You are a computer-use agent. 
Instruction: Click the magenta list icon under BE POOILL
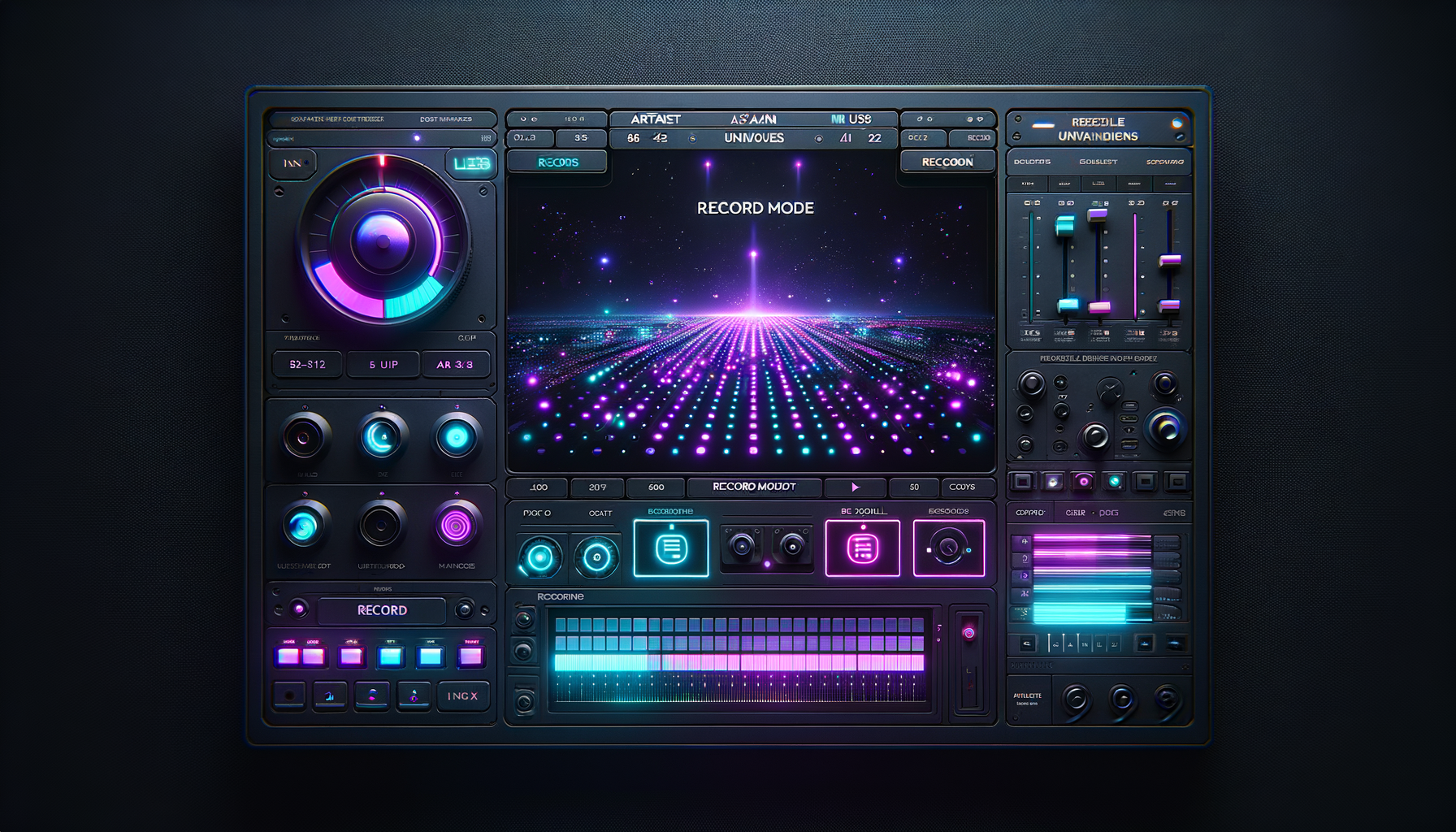click(x=863, y=548)
